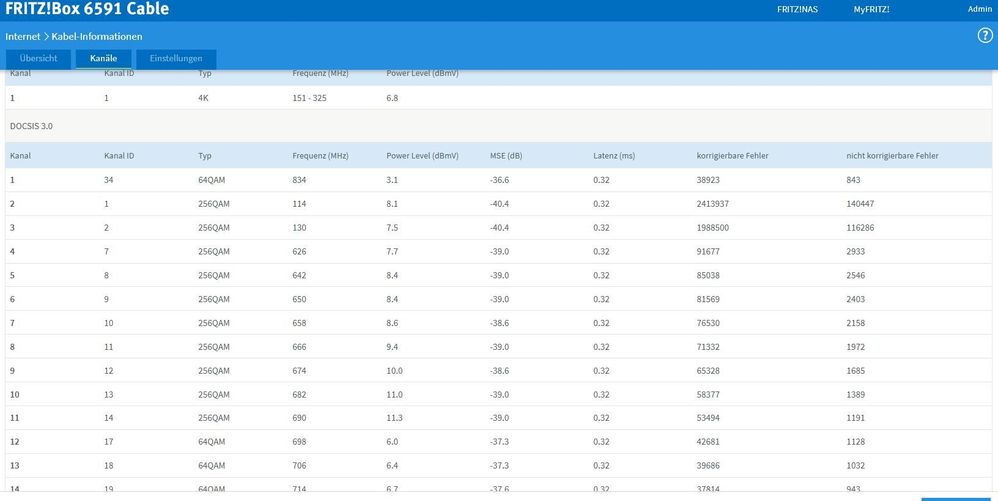The image size is (998, 501).
Task: Go to Internet breadcrumb link
Action: 23,37
